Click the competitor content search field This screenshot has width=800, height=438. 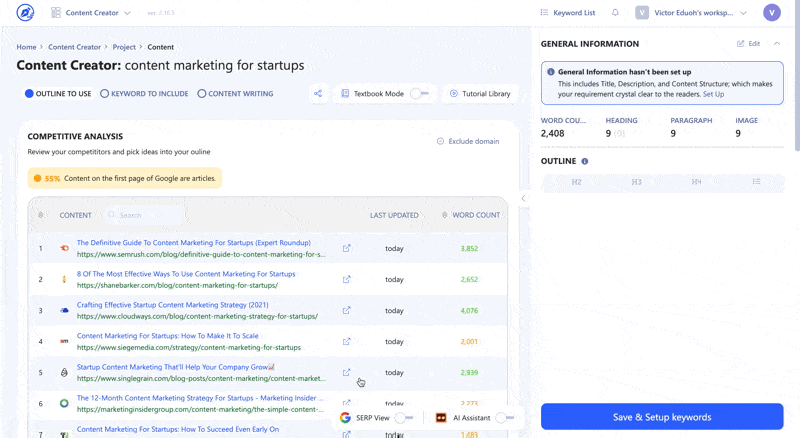tap(144, 215)
